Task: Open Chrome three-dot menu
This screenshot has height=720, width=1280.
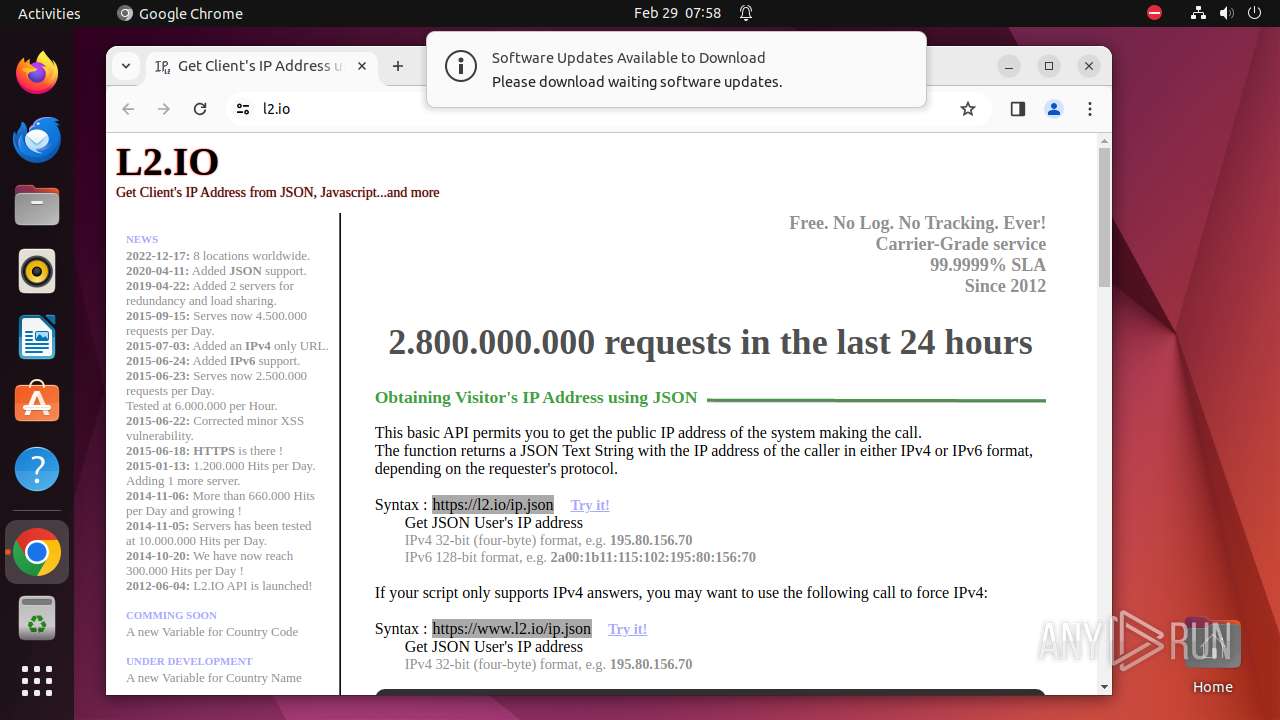Action: [1090, 109]
